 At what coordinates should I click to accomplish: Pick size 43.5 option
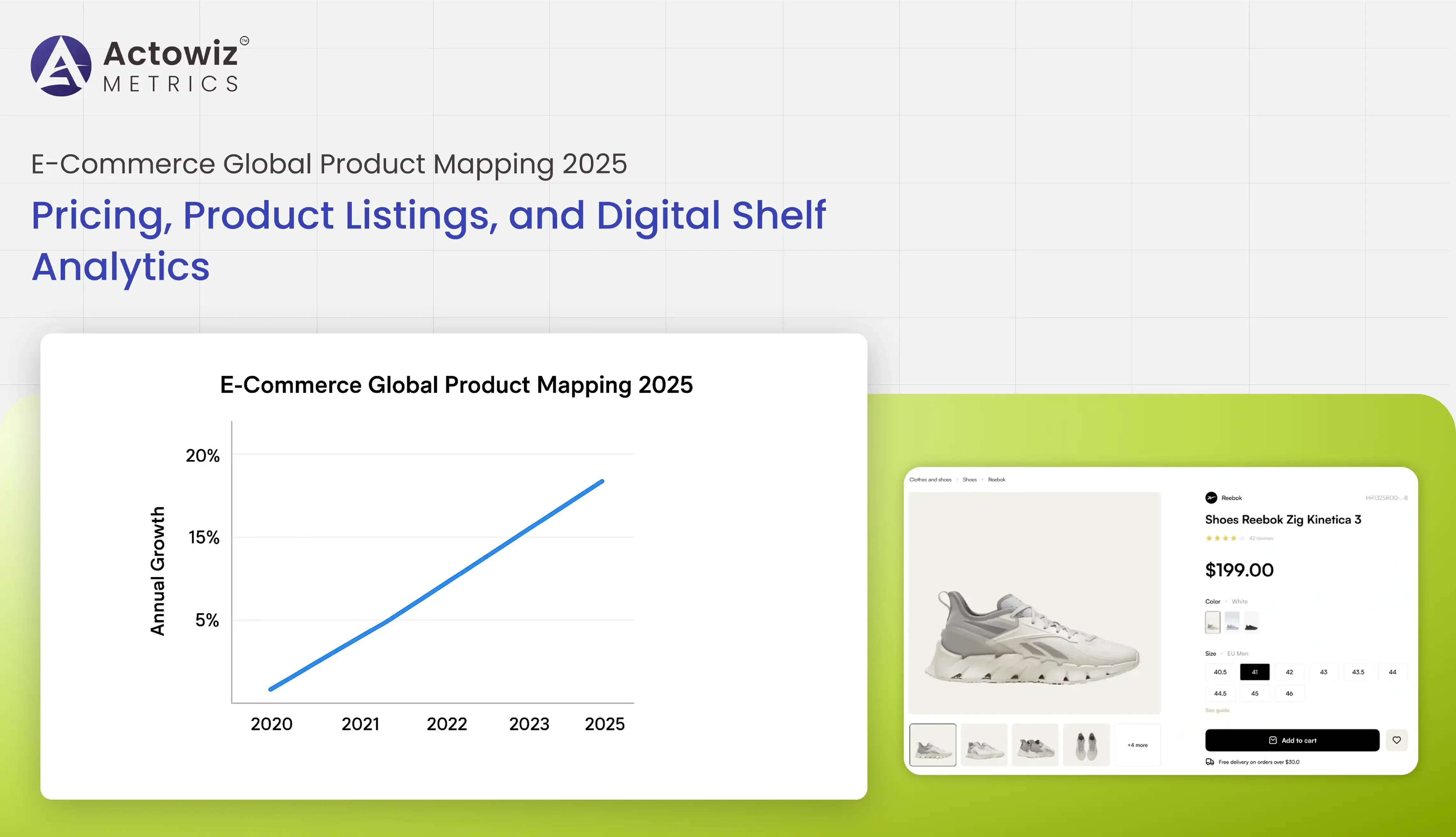click(x=1358, y=672)
